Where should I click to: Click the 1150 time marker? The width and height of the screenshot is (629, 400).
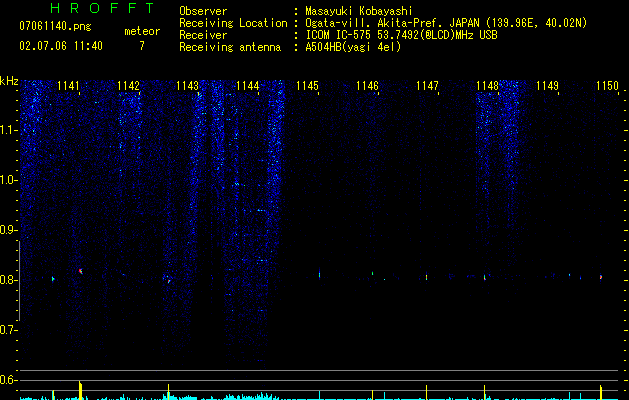(607, 86)
